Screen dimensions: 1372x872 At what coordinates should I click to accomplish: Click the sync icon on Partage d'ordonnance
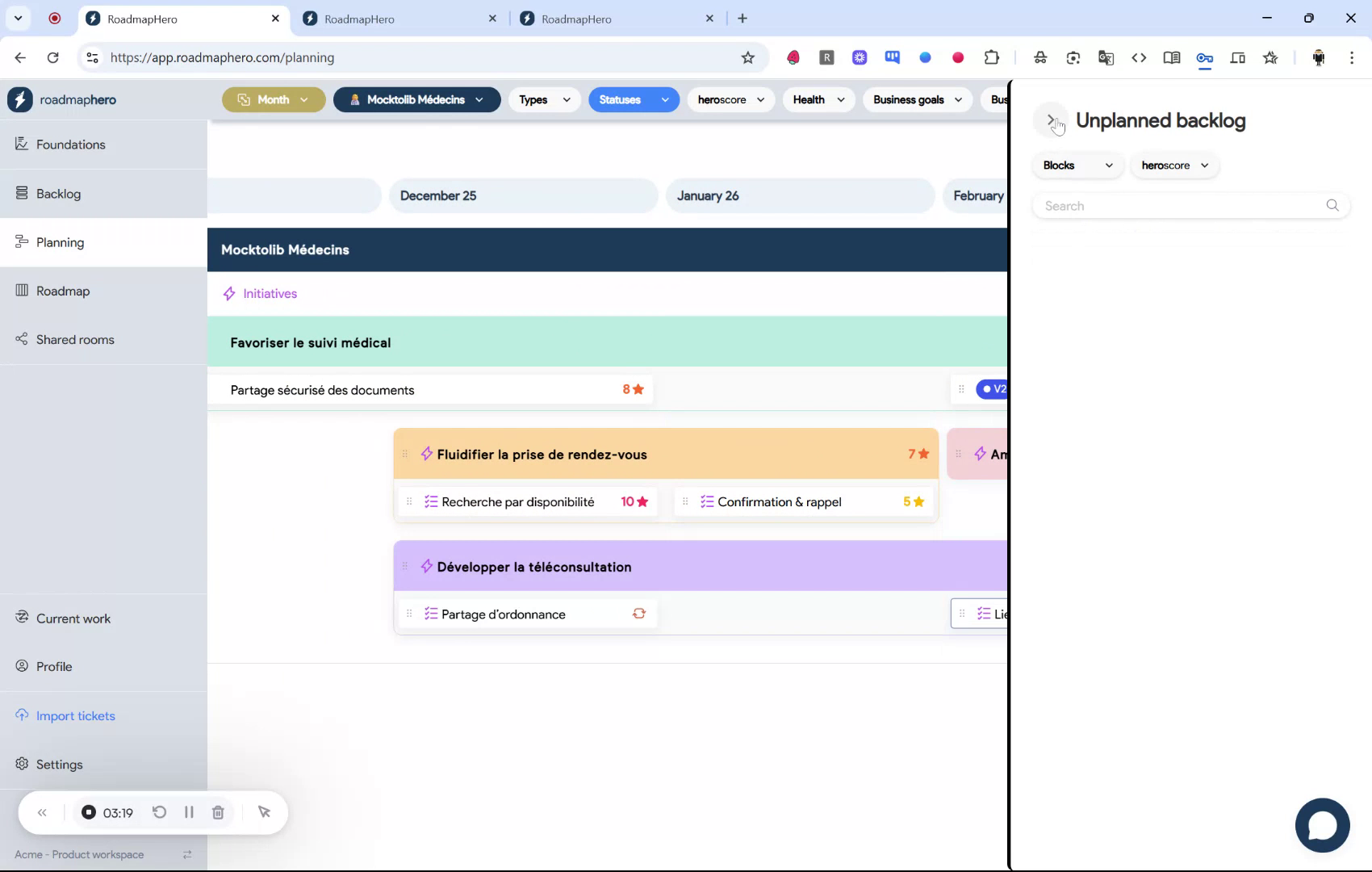tap(638, 614)
